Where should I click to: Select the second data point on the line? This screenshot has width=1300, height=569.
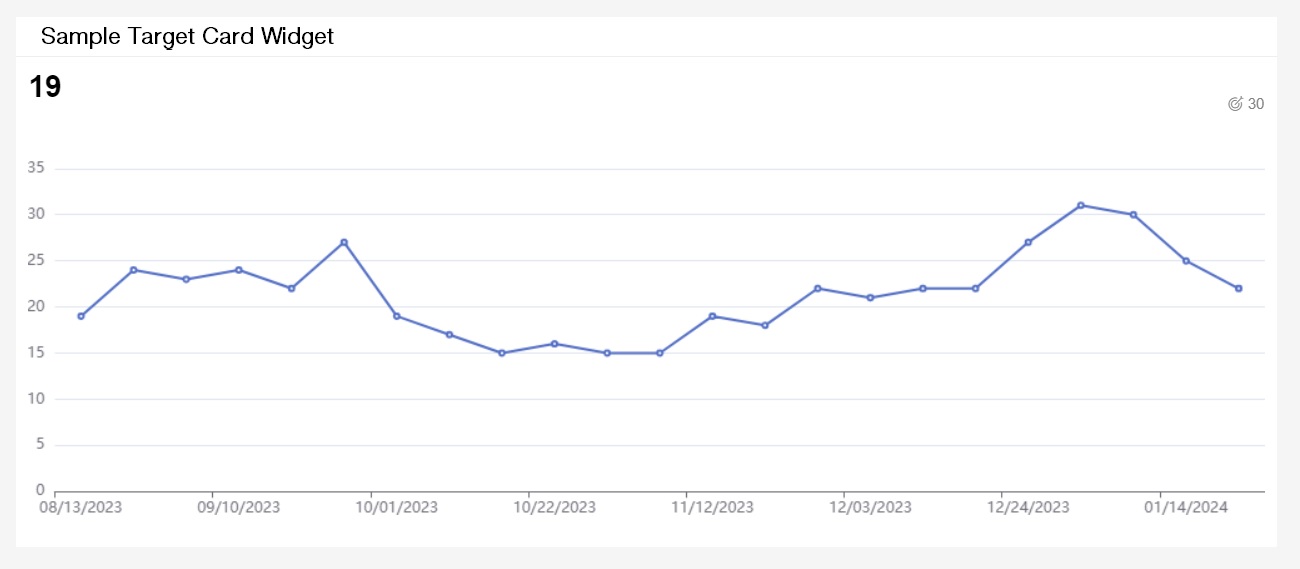click(134, 270)
